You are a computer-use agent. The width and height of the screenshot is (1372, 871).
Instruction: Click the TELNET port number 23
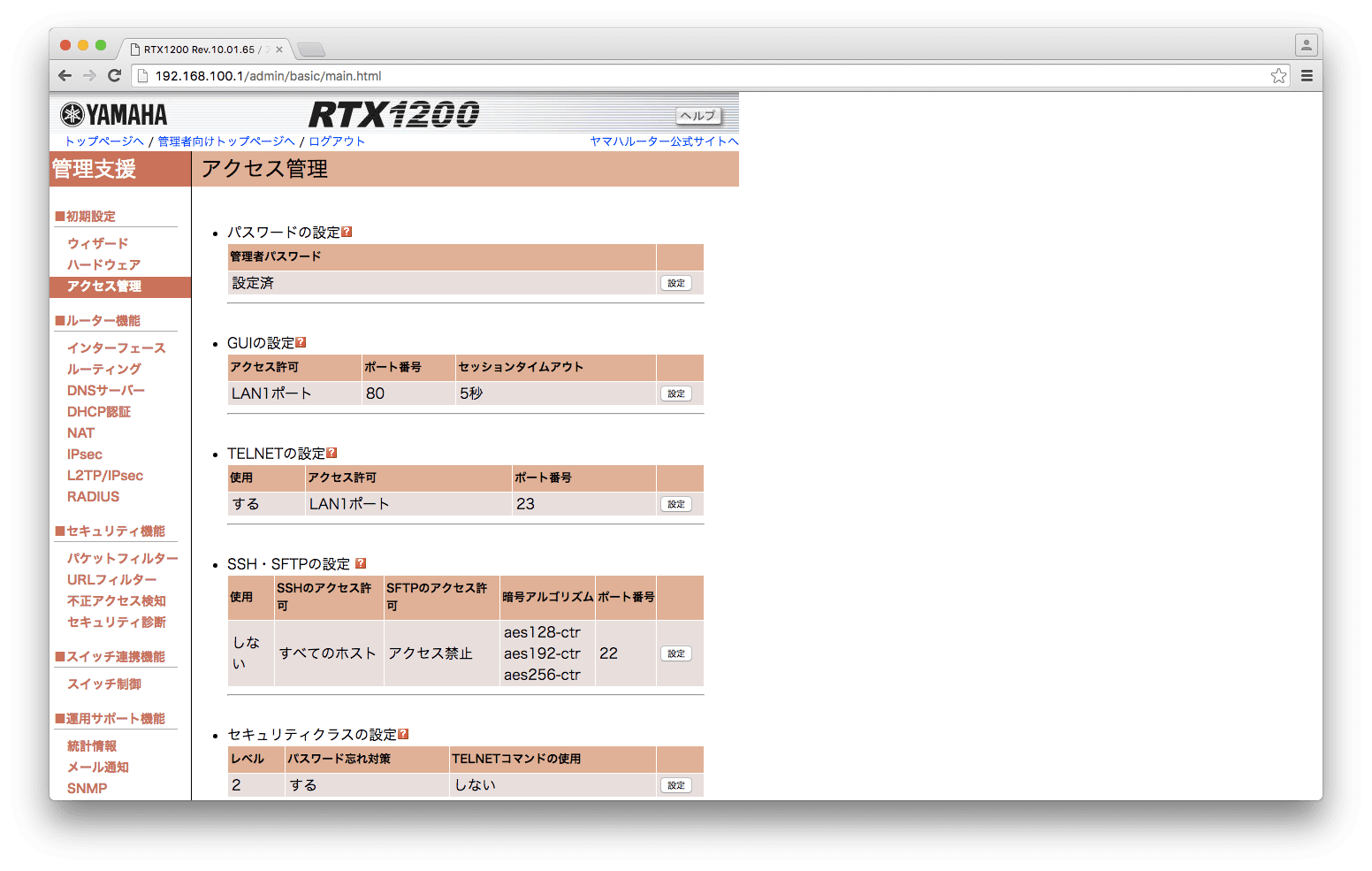point(525,504)
